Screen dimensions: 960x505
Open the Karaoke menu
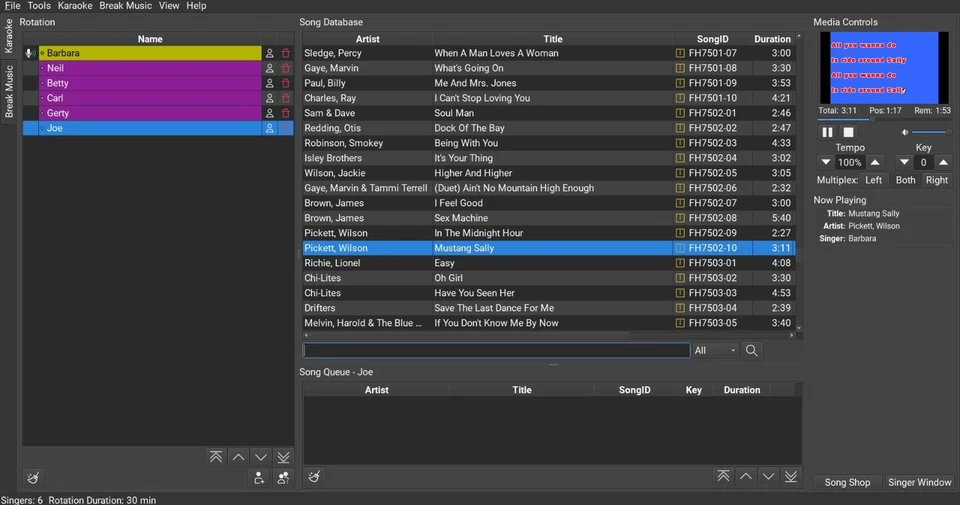tap(75, 6)
